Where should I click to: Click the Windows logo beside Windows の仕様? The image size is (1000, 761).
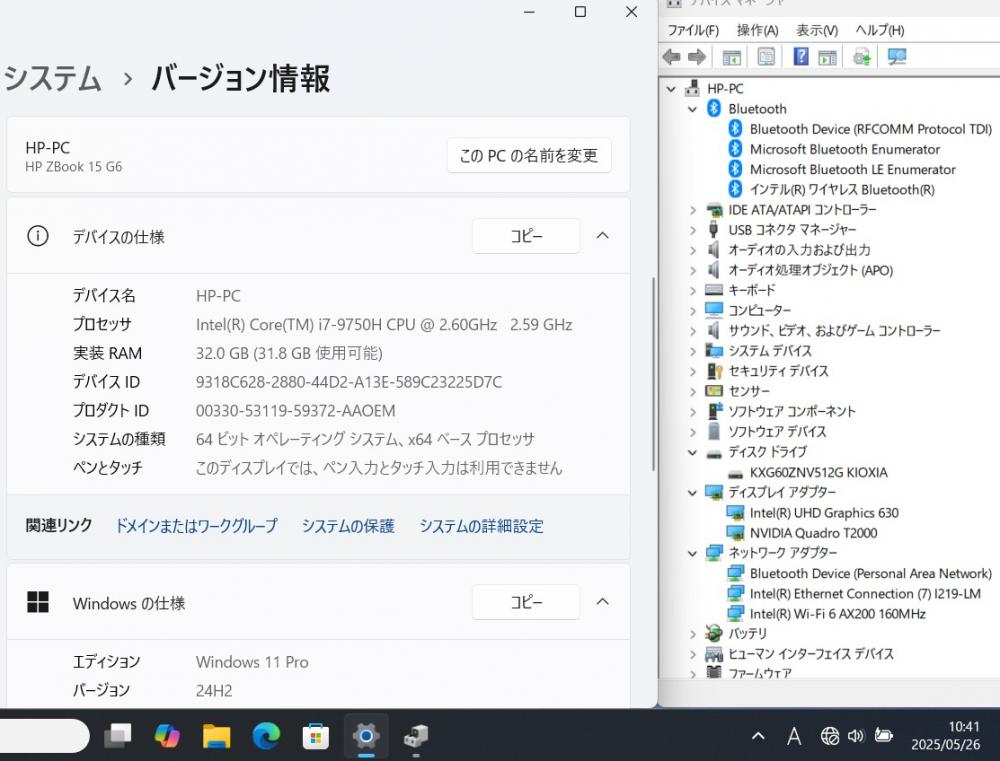[38, 602]
